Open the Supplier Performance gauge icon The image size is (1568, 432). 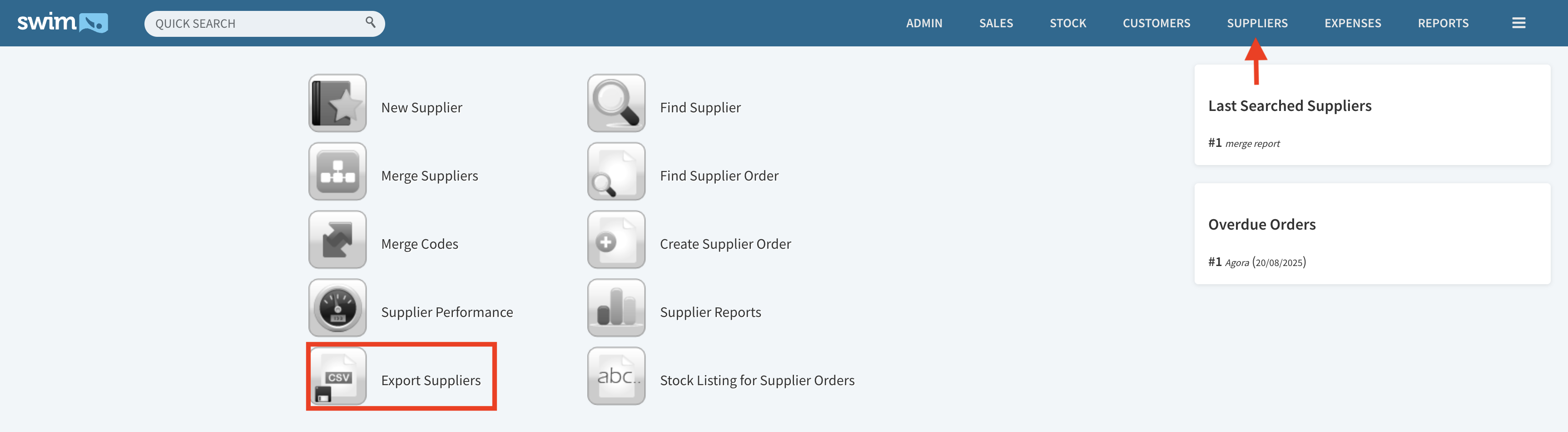click(x=337, y=308)
